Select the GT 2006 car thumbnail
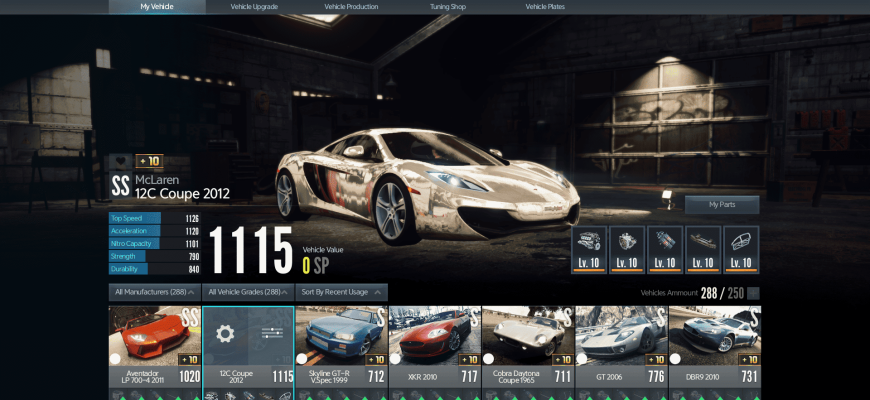The image size is (870, 400). pos(621,336)
